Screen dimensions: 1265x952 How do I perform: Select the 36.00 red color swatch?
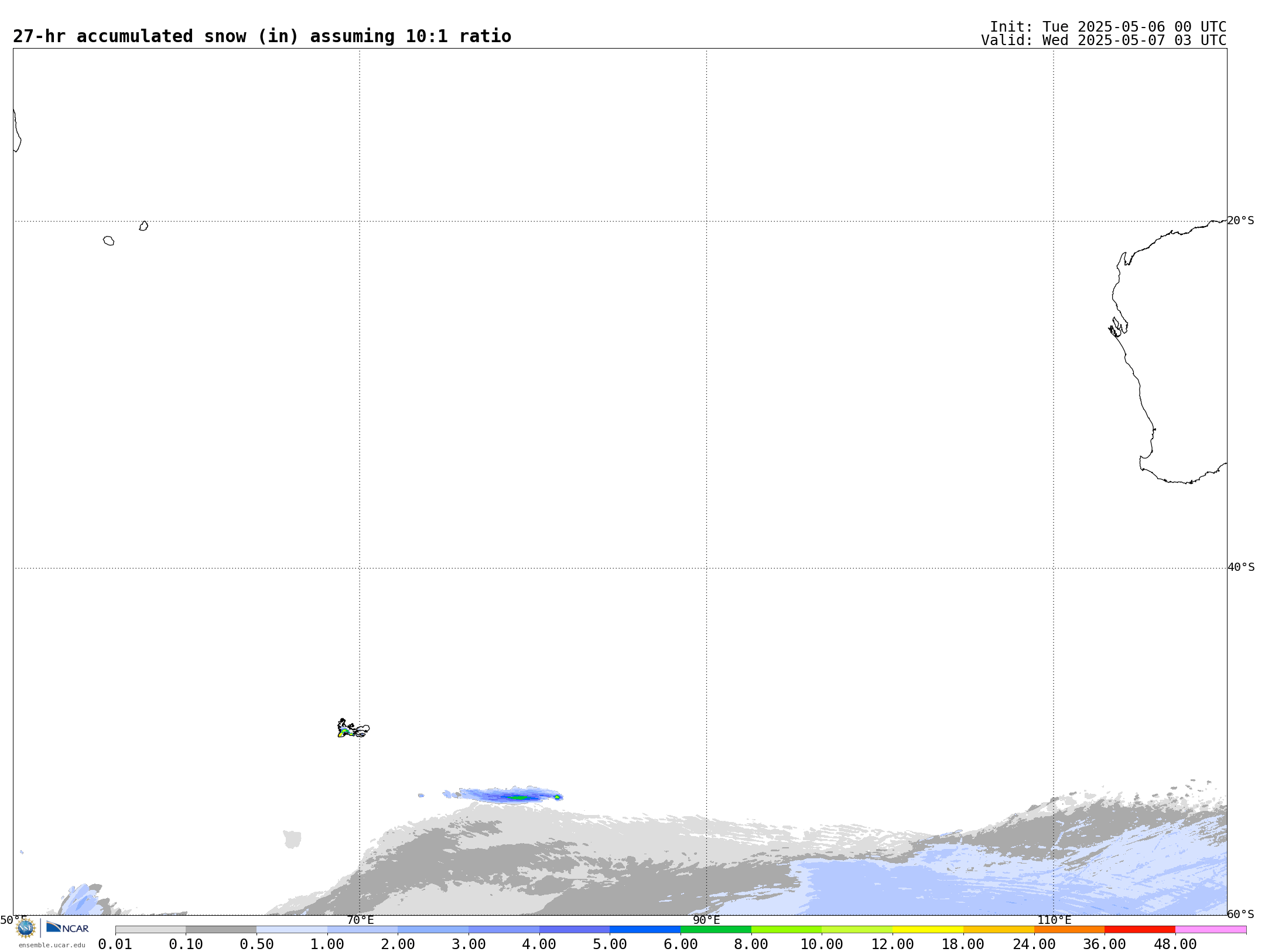(x=1140, y=930)
